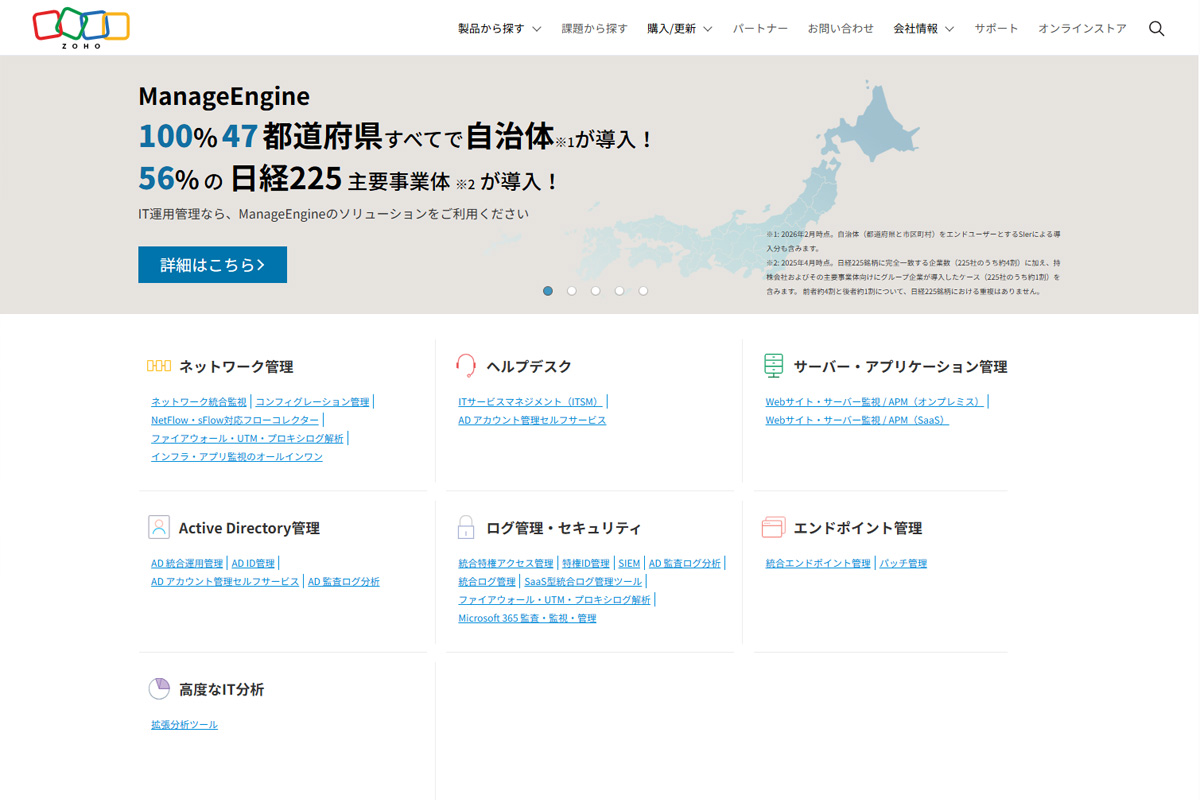
Task: Click the サーバー・アプリケーション管理 heading
Action: (x=900, y=367)
